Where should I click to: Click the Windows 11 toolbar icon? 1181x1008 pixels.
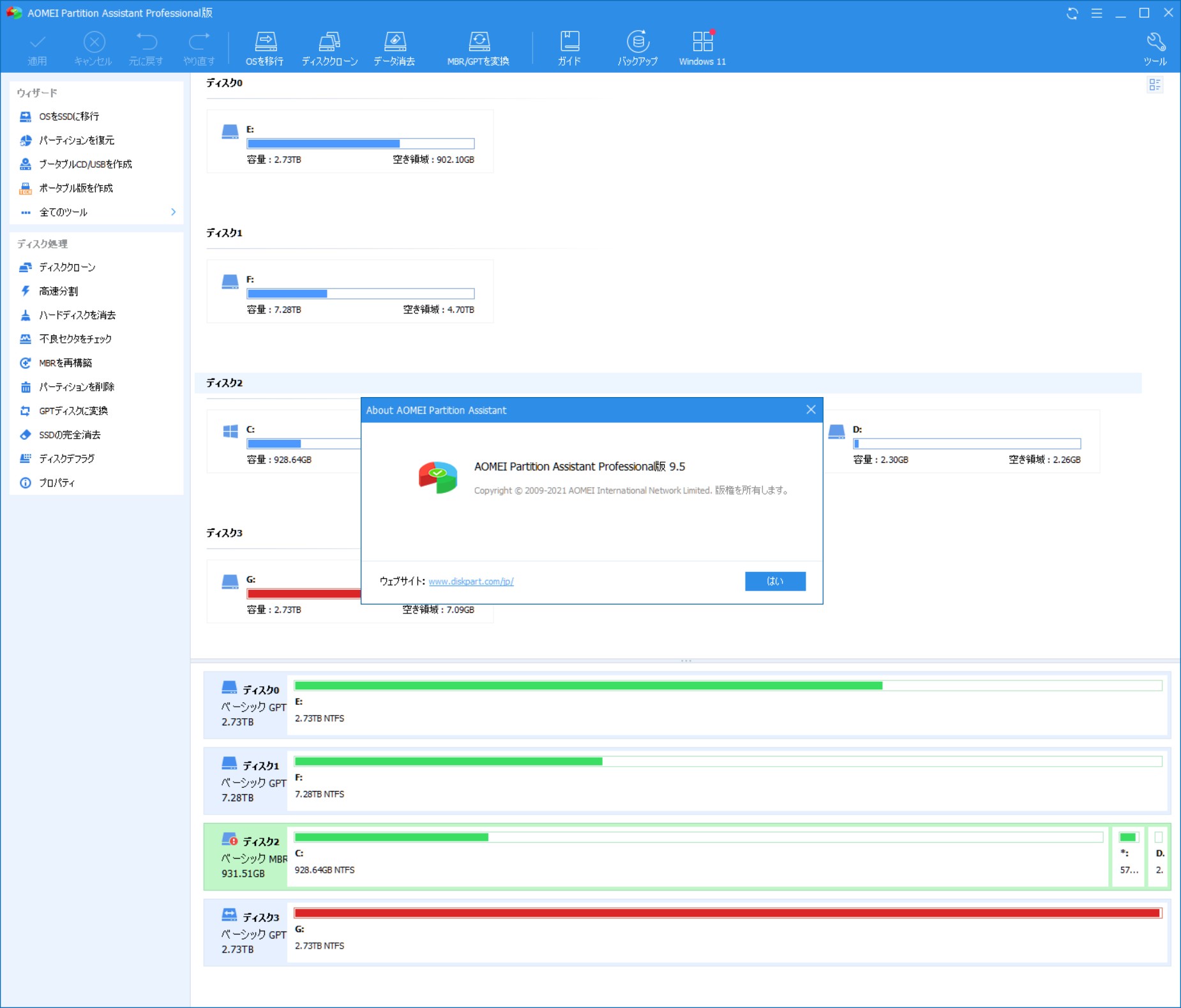(702, 47)
